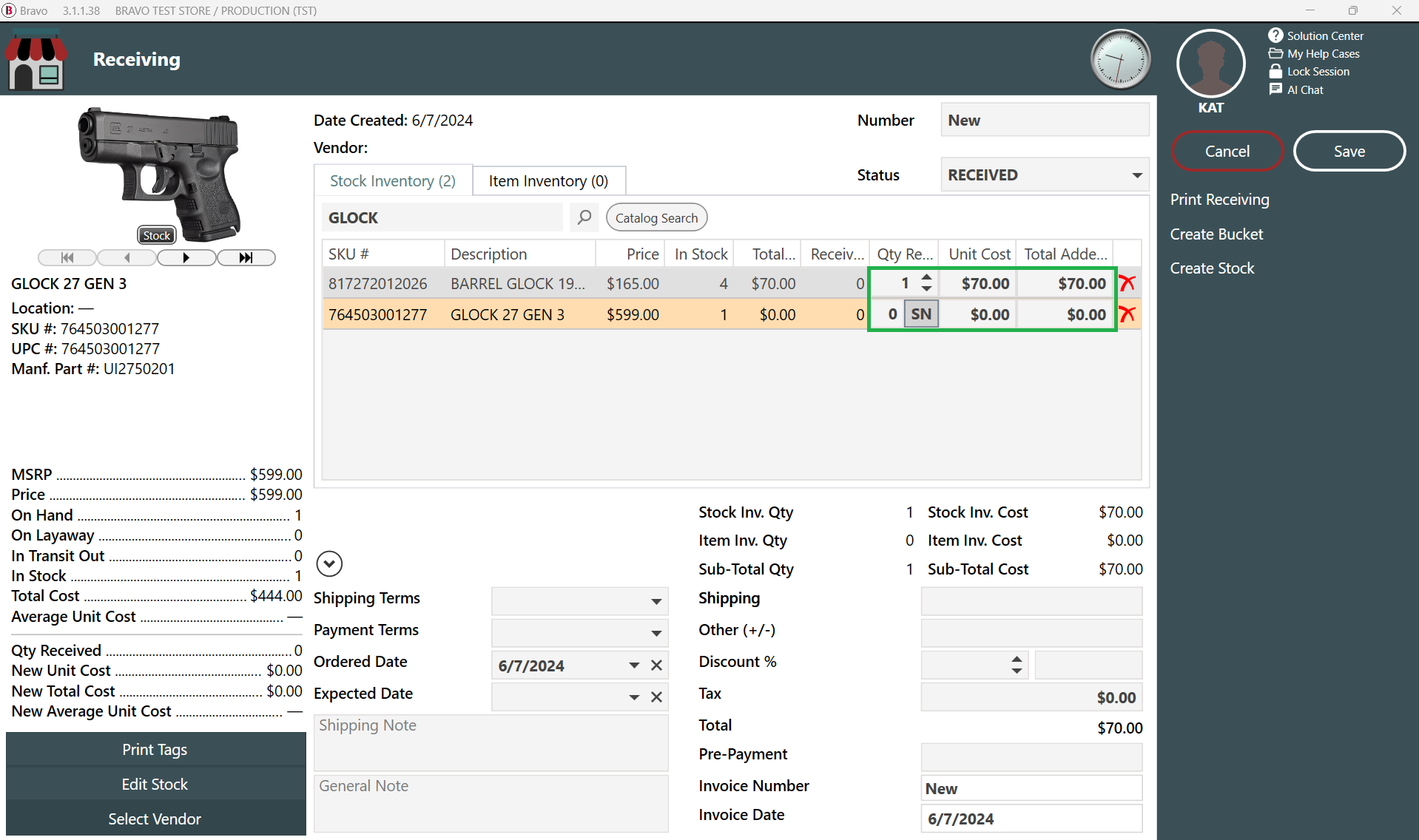The height and width of the screenshot is (840, 1419).
Task: Click the discount amount field
Action: pyautogui.click(x=1088, y=665)
